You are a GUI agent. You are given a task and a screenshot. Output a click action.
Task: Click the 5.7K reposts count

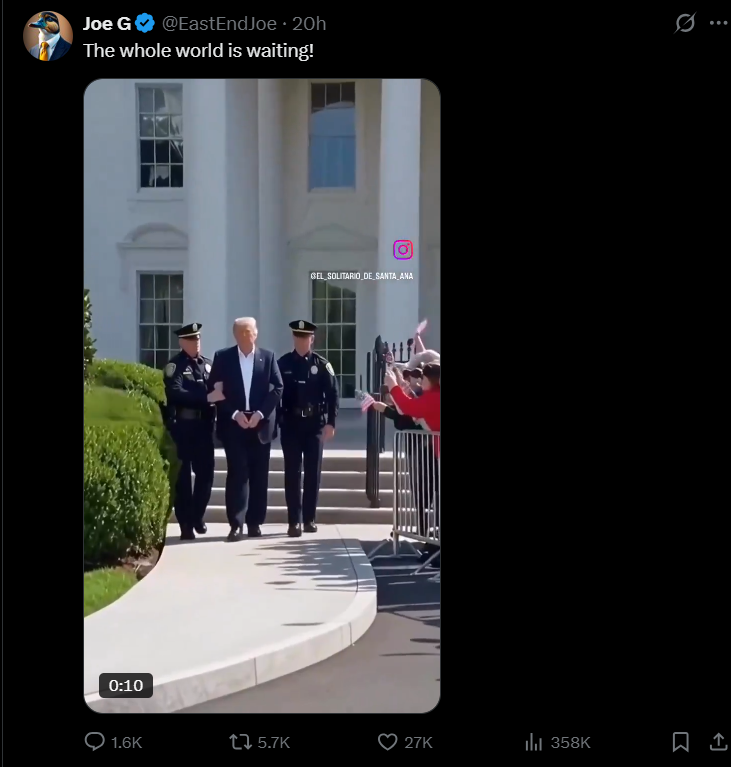pos(274,743)
